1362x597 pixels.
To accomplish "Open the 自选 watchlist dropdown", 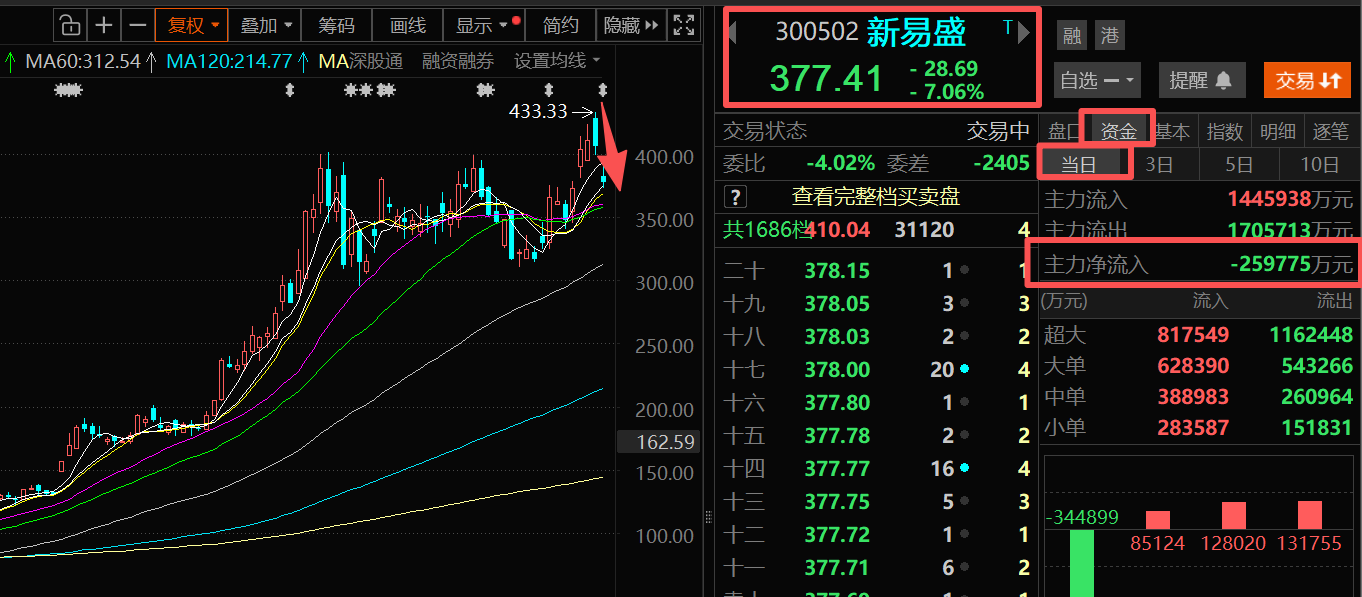I will (x=1097, y=80).
